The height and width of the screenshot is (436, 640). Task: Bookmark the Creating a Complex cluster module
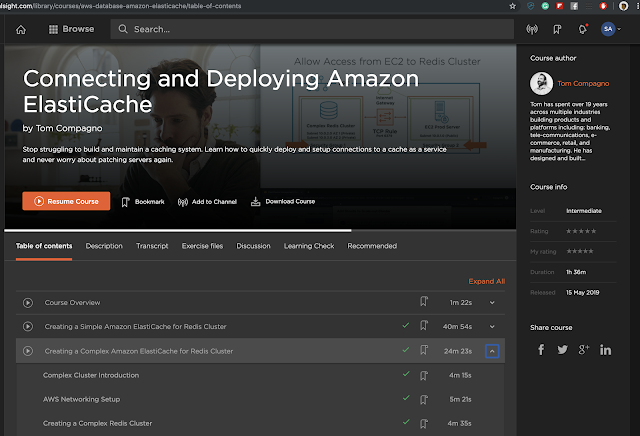pos(424,350)
